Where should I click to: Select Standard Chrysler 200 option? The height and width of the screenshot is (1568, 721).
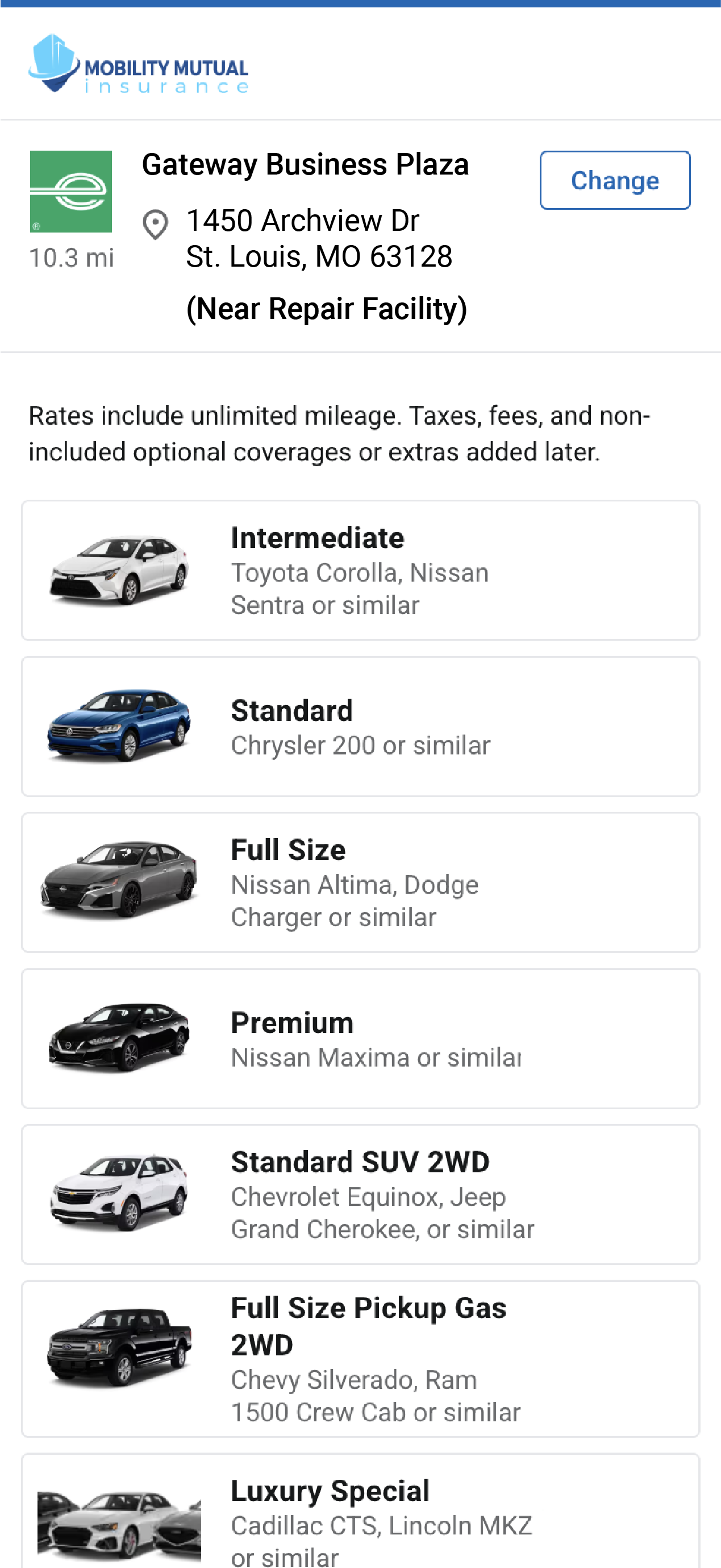pyautogui.click(x=360, y=726)
